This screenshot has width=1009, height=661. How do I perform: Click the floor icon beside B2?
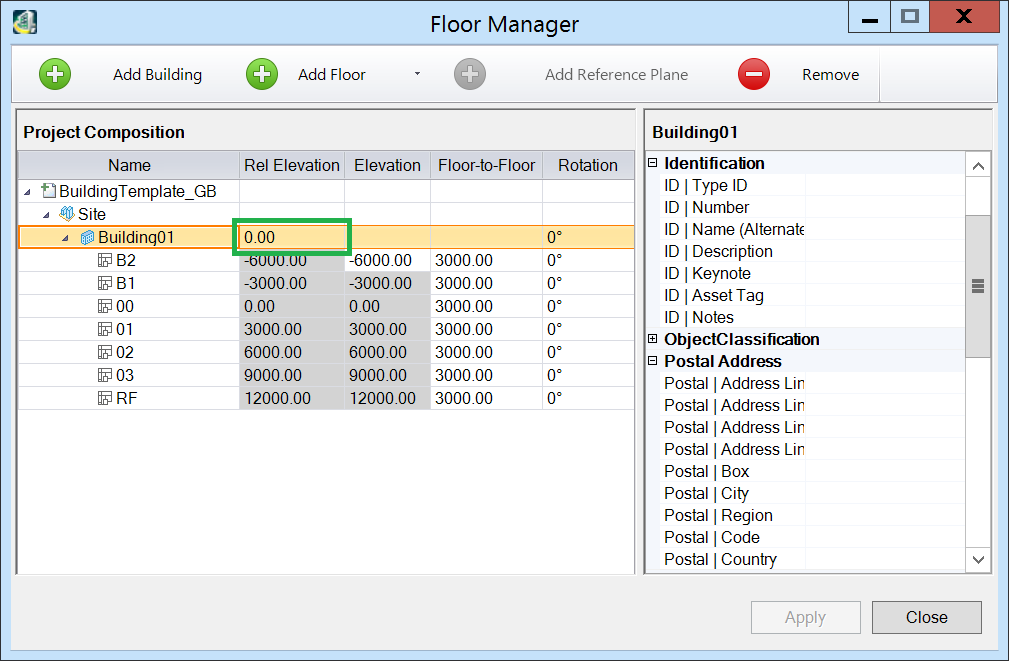(105, 260)
